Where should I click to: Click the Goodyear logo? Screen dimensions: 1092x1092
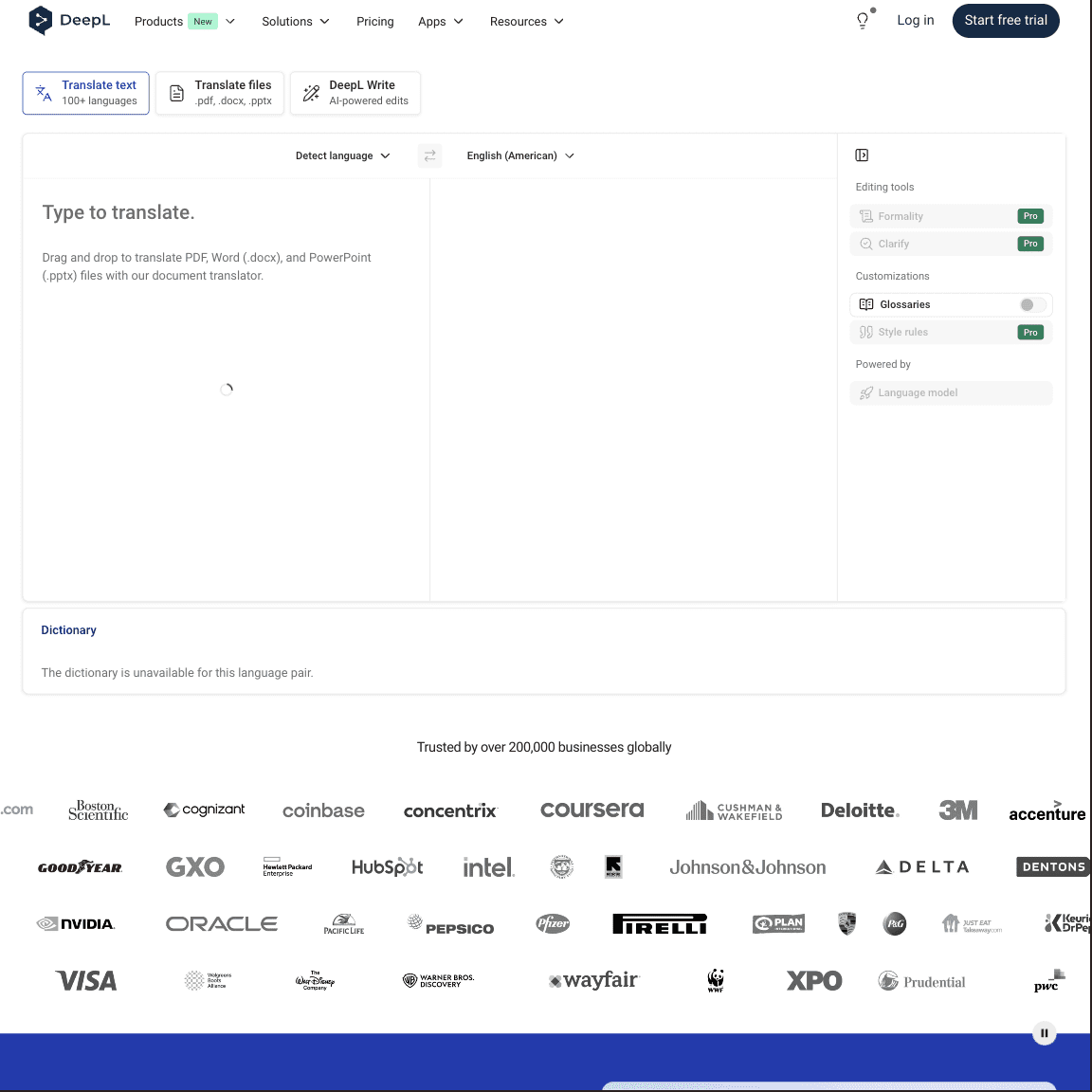80,867
